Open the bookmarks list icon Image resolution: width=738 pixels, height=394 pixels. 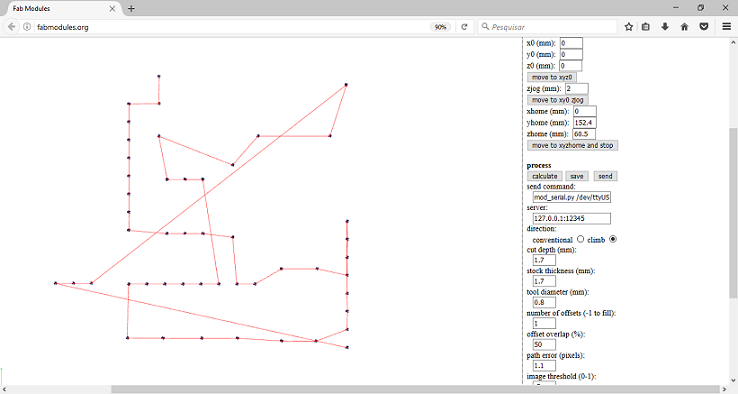[x=646, y=27]
